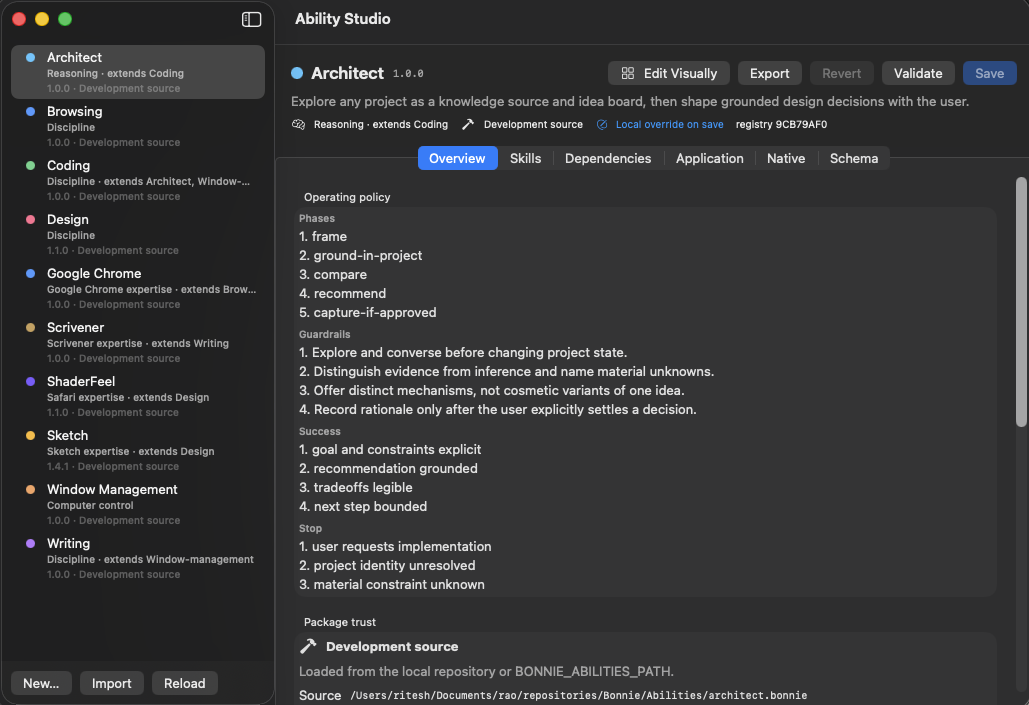The width and height of the screenshot is (1029, 705).
Task: Click the purple dot beside ShaderFeel
Action: point(30,381)
